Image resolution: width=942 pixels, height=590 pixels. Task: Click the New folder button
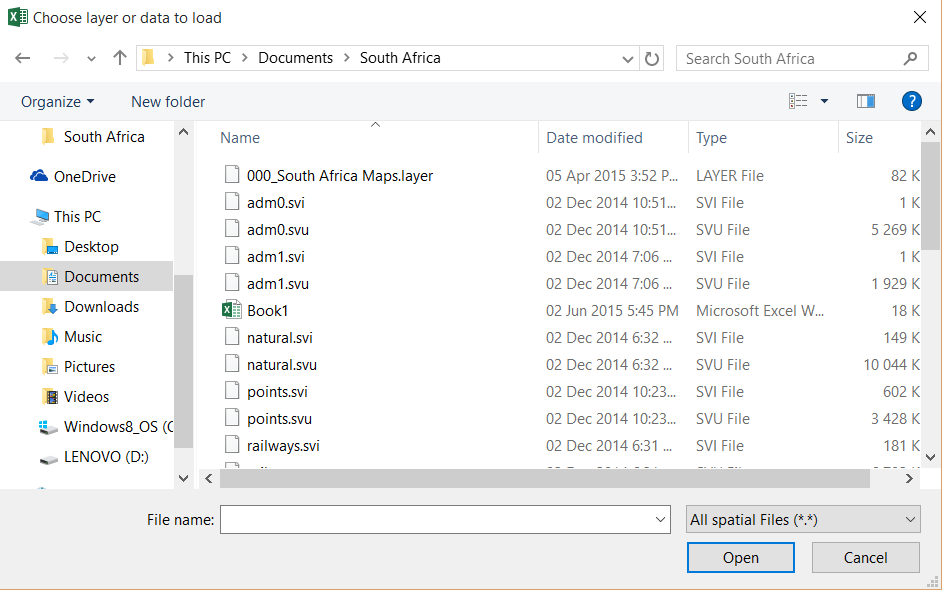point(168,101)
